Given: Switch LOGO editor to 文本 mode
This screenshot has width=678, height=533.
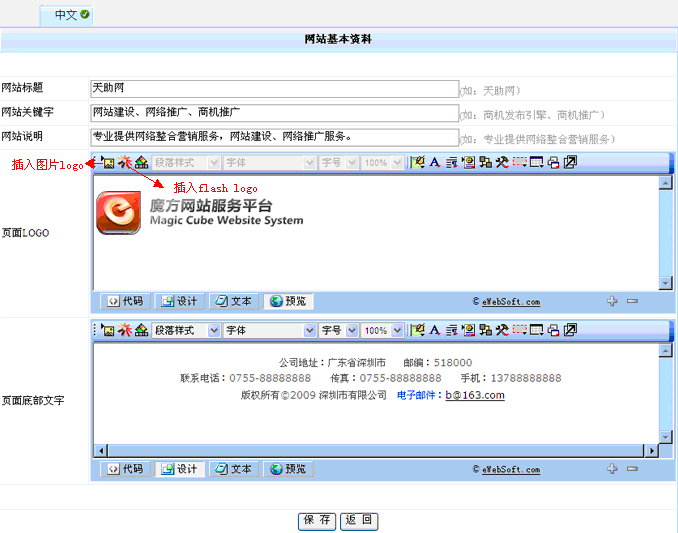Looking at the screenshot, I should coord(234,301).
